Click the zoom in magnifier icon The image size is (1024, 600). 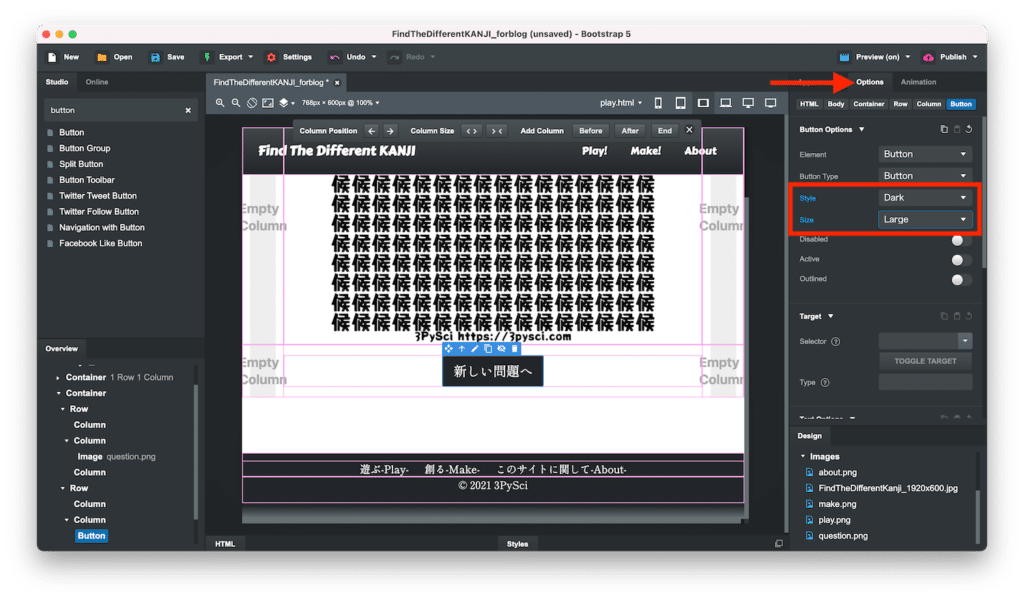(220, 103)
